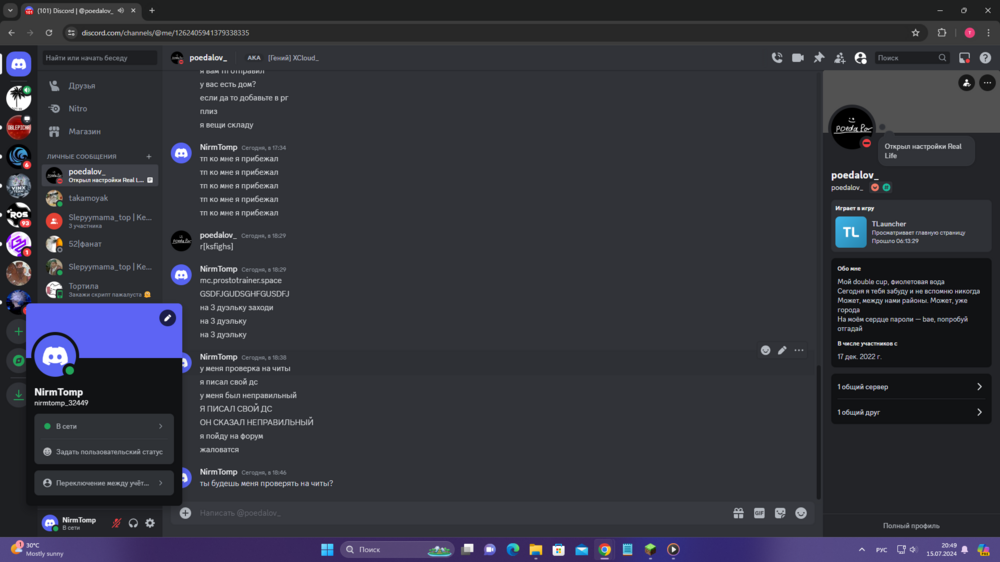Create DM plus next to Личные сообщения
1000x562 pixels.
149,156
